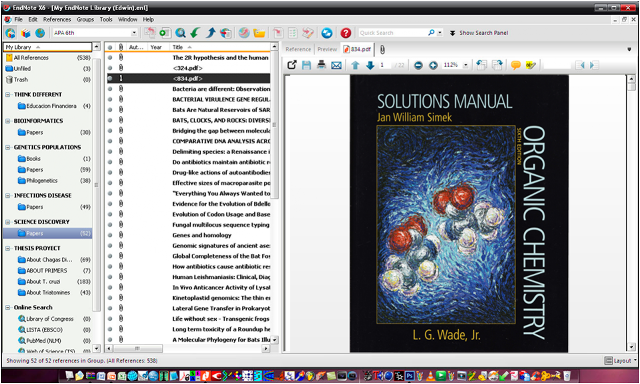
Task: Click the Online Search magnifier-globe icon
Action: (180, 33)
